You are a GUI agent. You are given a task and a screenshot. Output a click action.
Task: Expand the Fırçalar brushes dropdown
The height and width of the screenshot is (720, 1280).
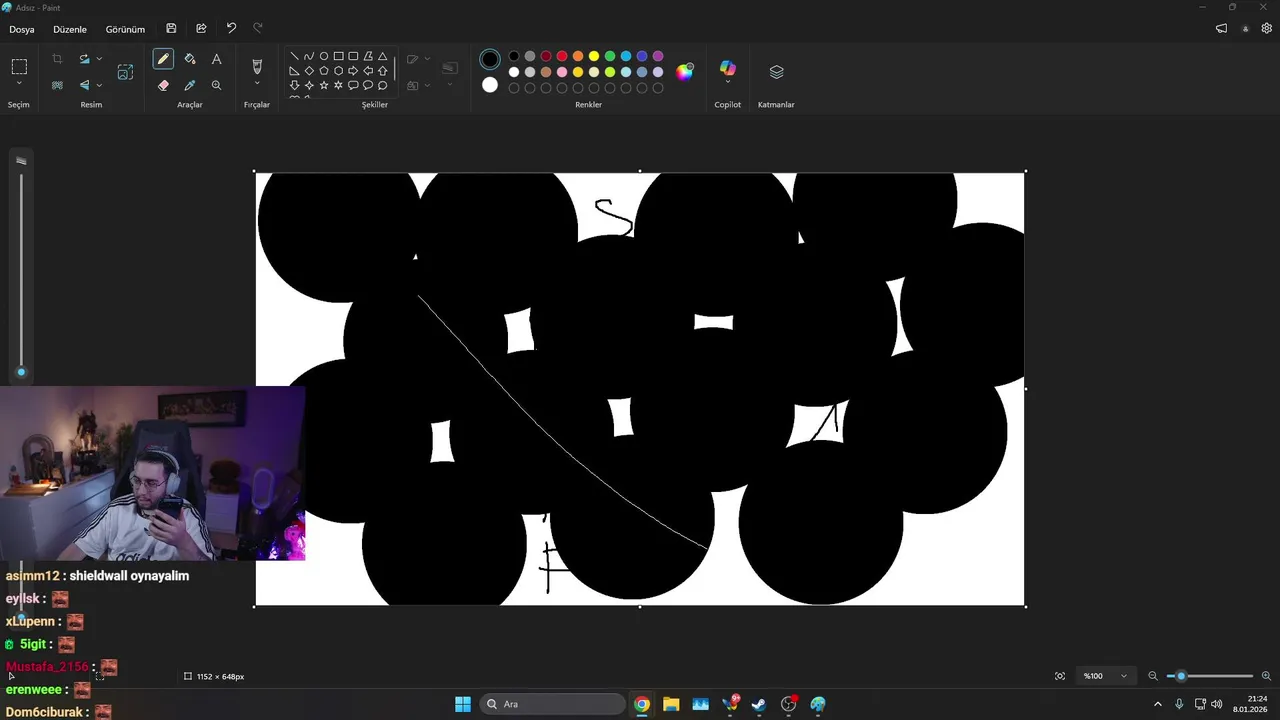257,85
